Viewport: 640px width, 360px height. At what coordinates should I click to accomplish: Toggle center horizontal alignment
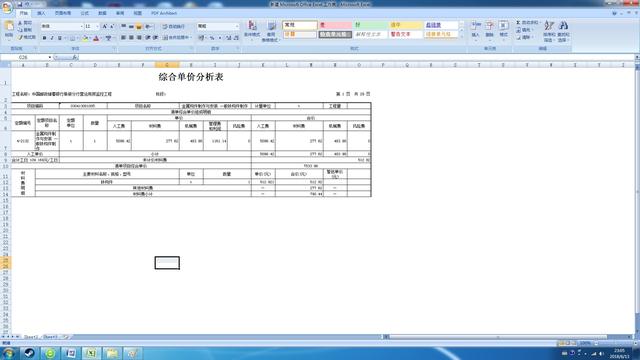tap(131, 38)
